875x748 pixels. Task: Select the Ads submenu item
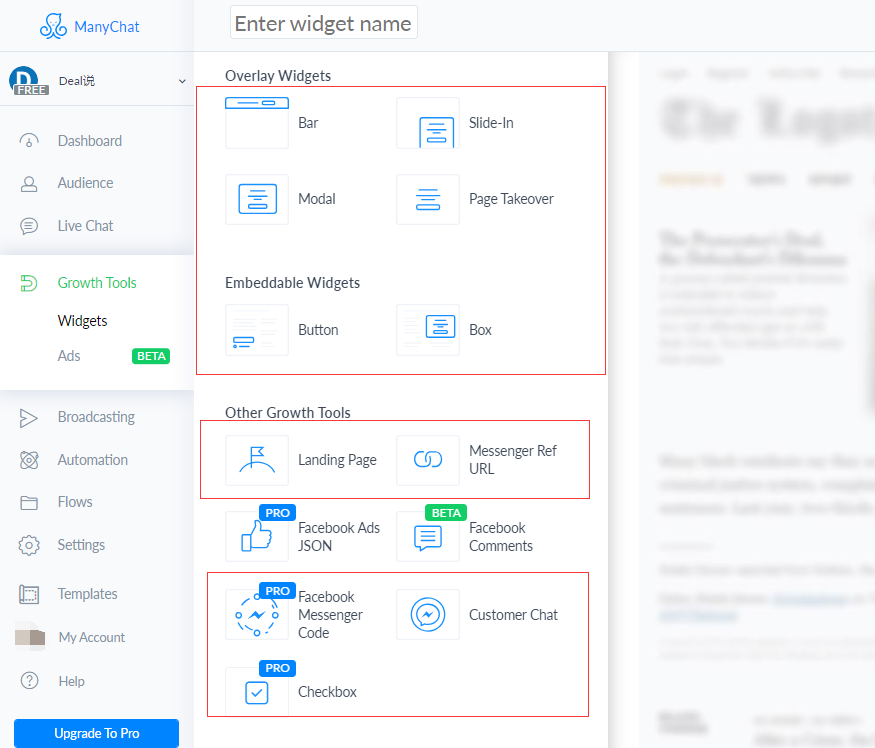tap(69, 356)
